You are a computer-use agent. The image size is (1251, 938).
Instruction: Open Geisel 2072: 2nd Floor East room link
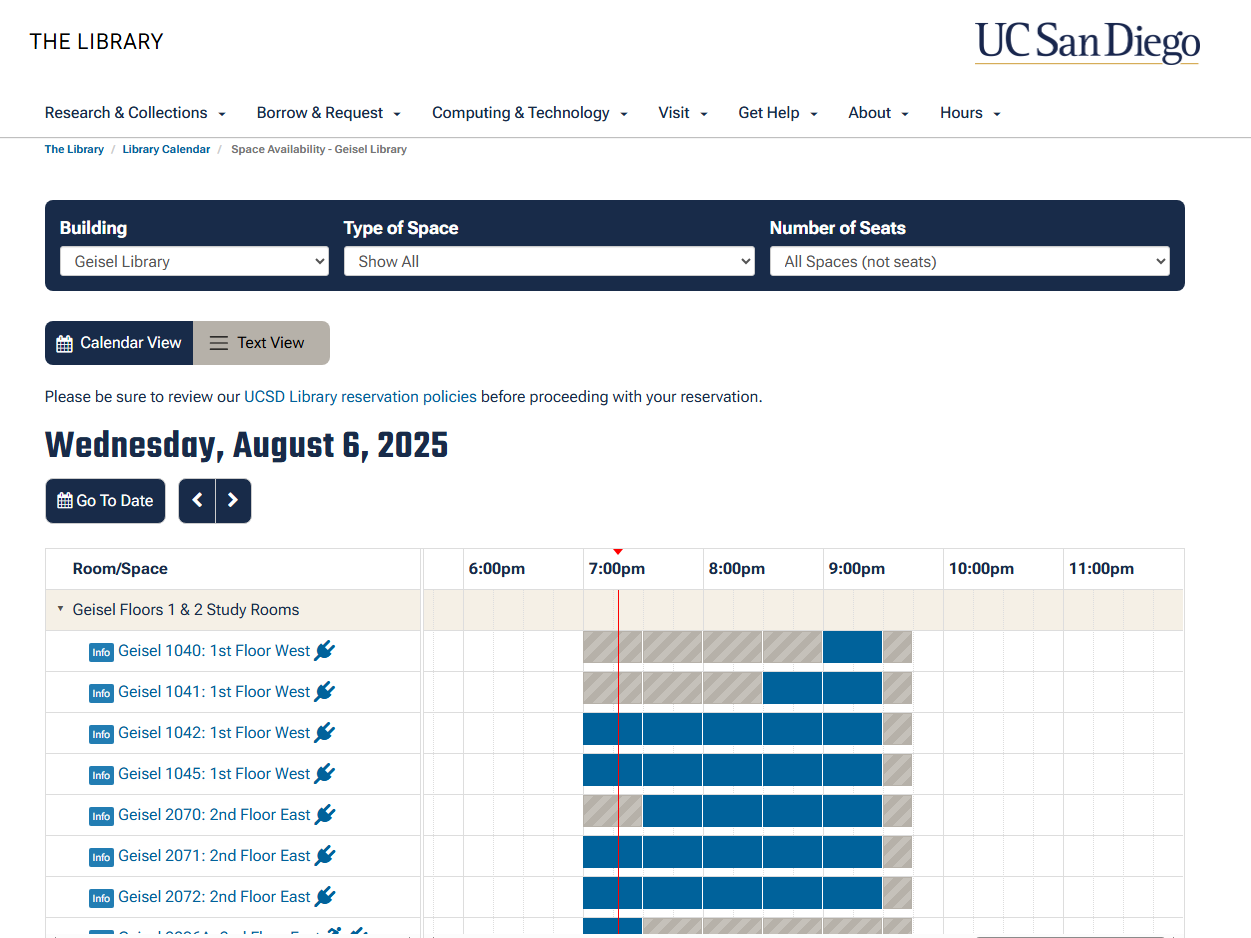tap(214, 897)
